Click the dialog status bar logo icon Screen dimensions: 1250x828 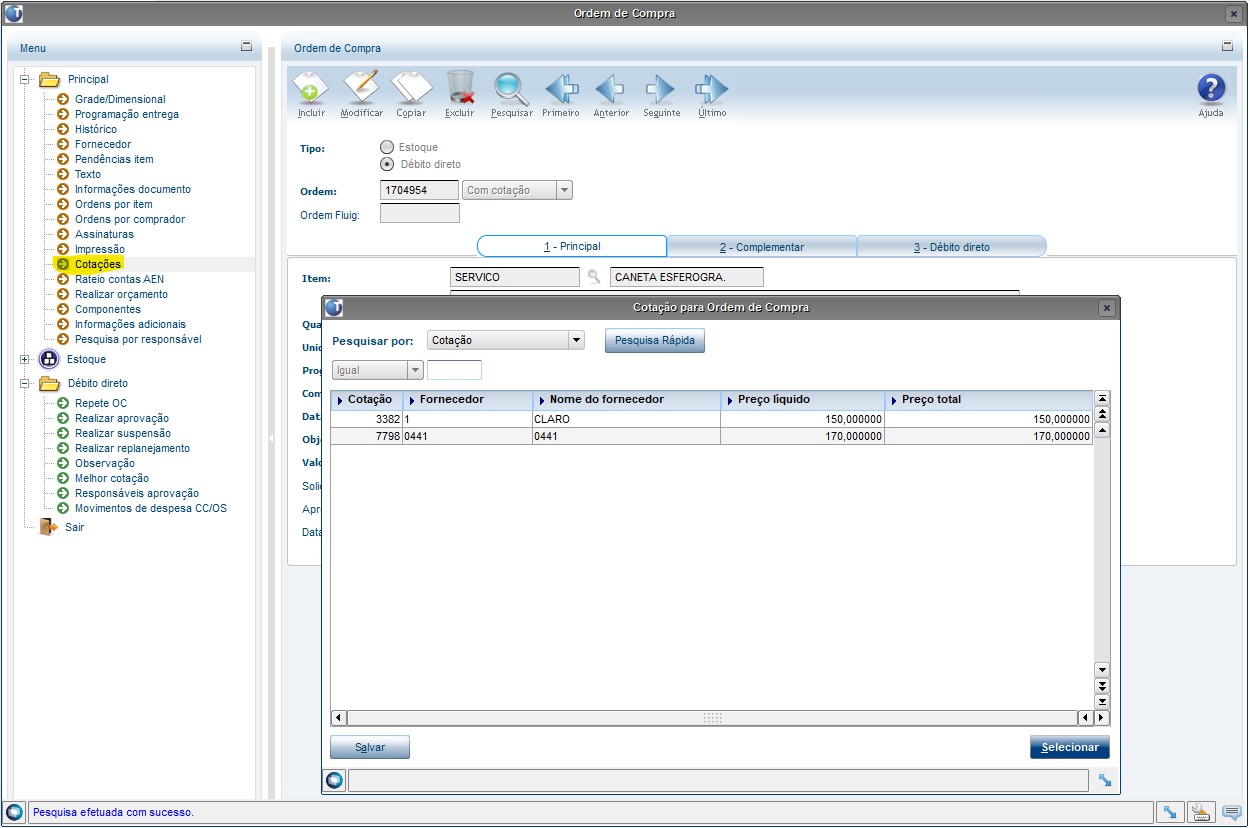click(x=335, y=780)
